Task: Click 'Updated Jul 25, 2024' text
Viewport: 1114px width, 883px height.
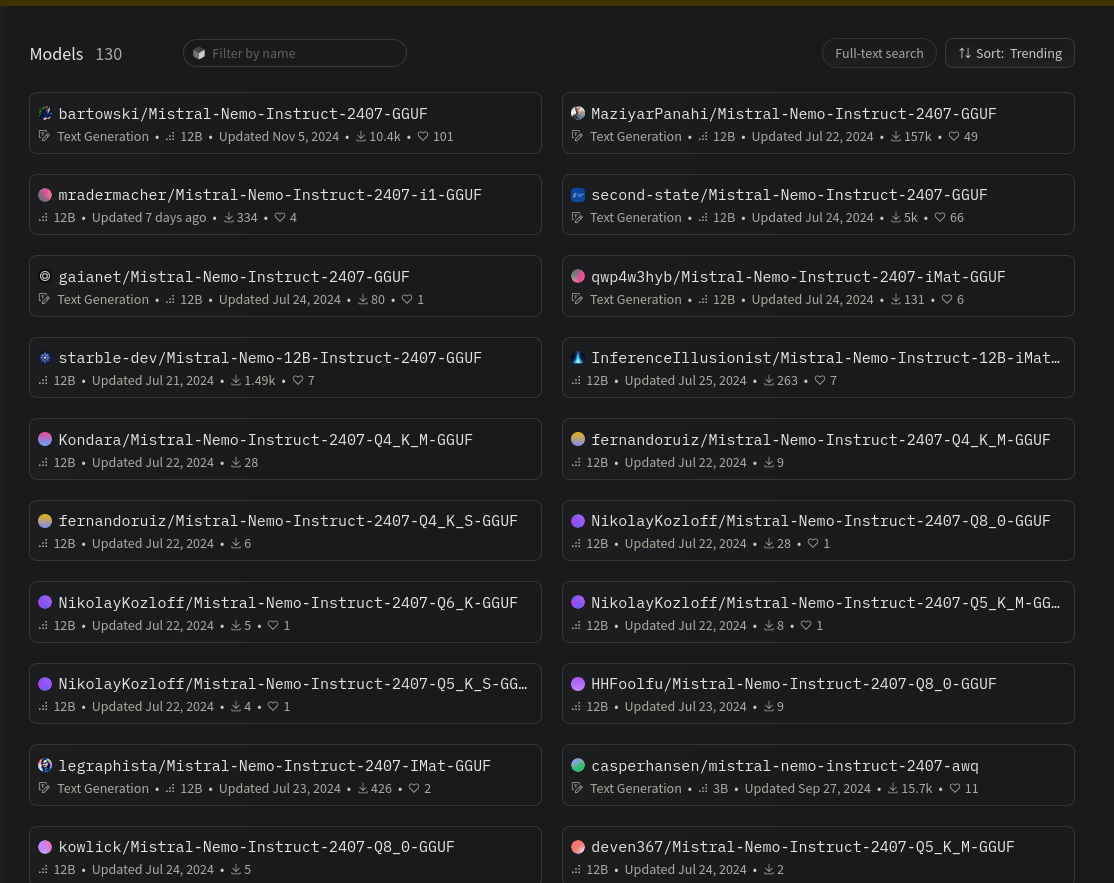Action: [686, 381]
